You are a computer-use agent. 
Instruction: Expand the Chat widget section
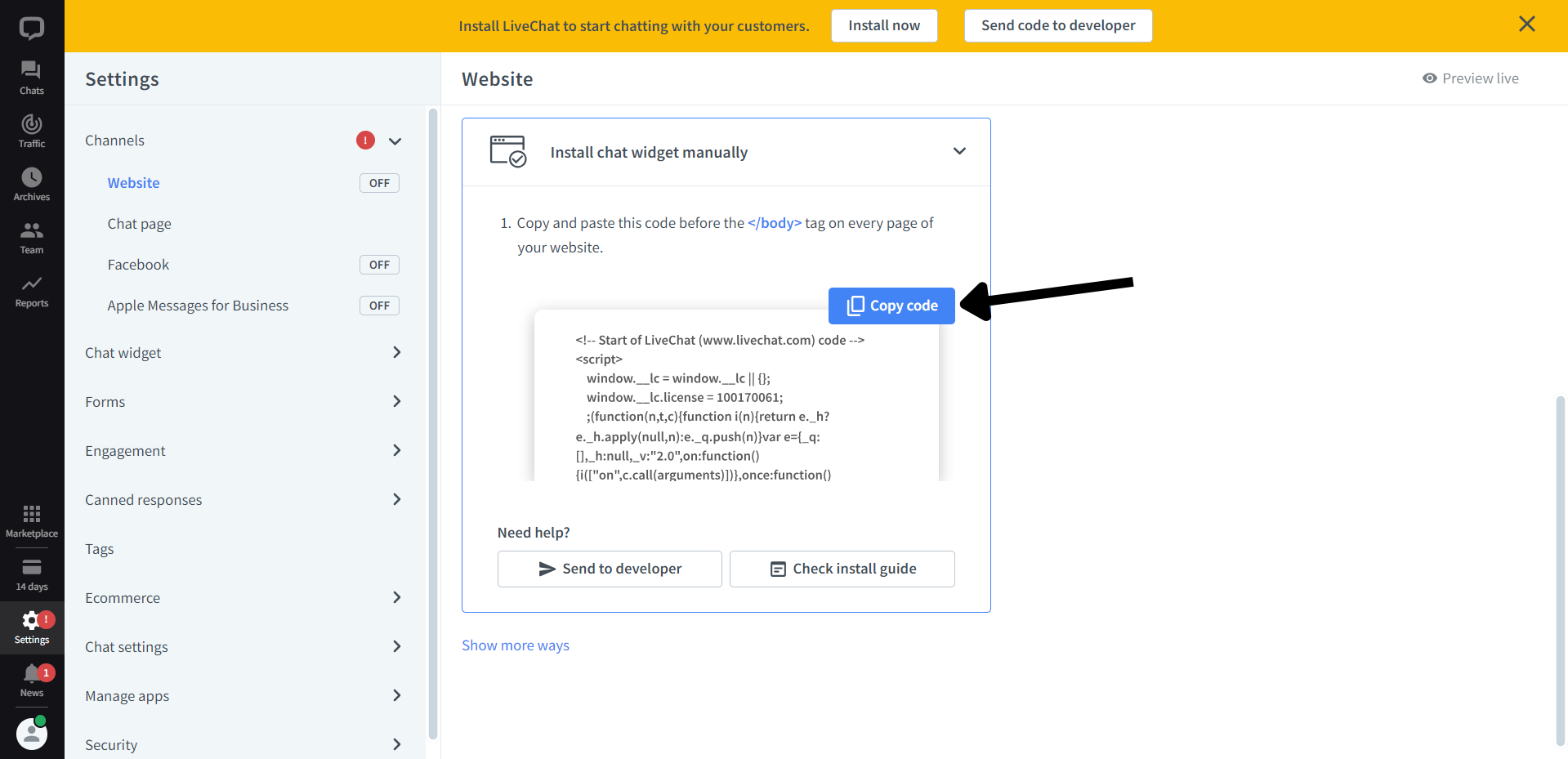pyautogui.click(x=396, y=352)
